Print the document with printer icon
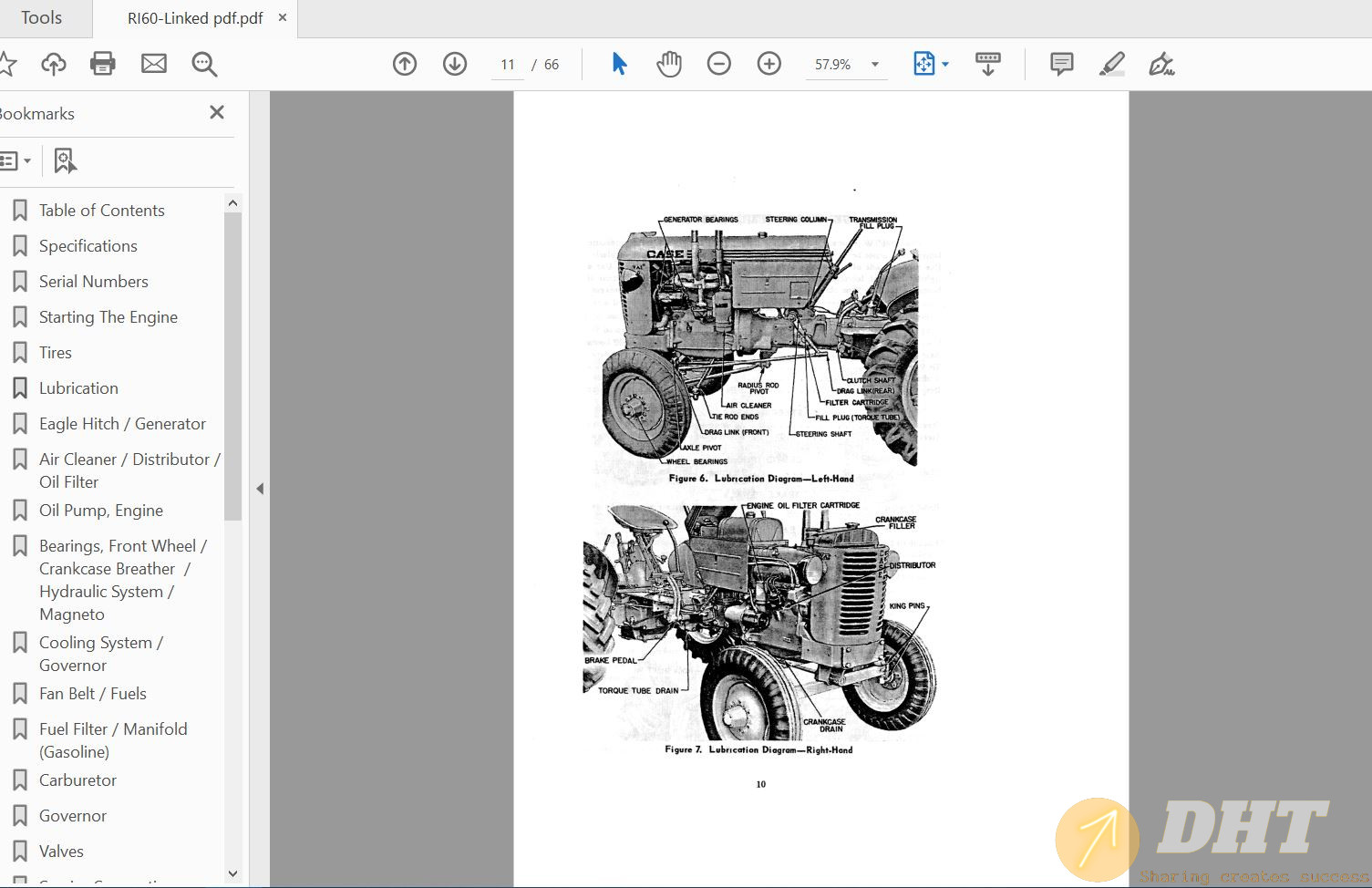This screenshot has height=888, width=1372. tap(103, 64)
